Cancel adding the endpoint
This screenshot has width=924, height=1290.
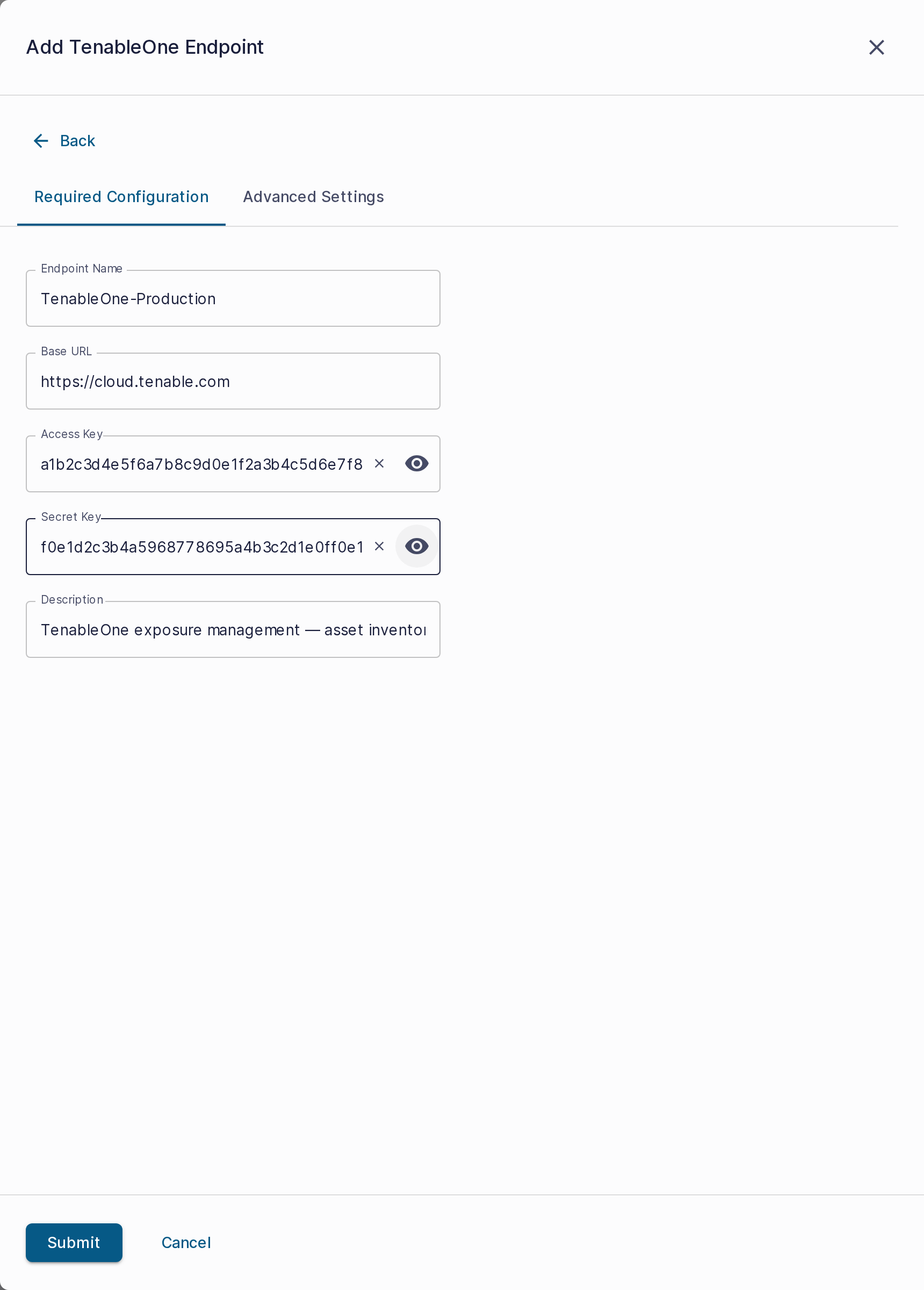coord(186,1242)
